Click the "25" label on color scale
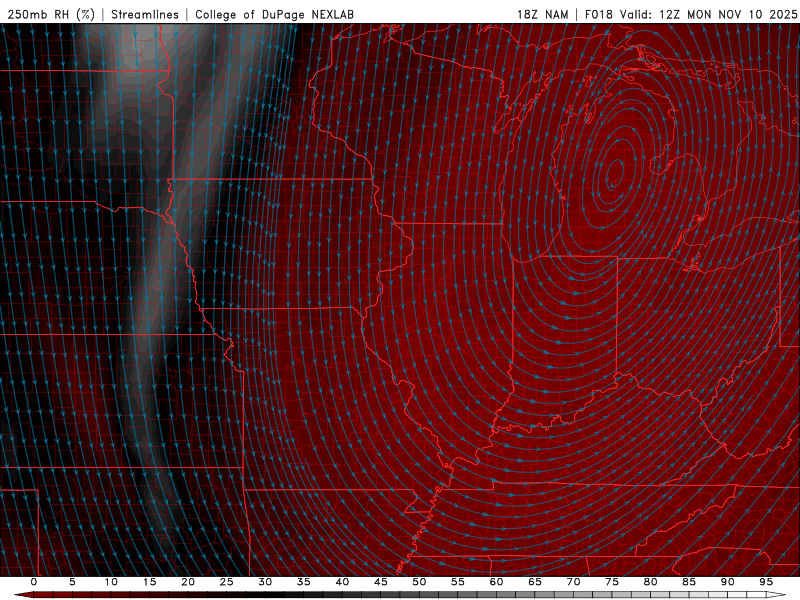This screenshot has width=800, height=600. tap(227, 582)
